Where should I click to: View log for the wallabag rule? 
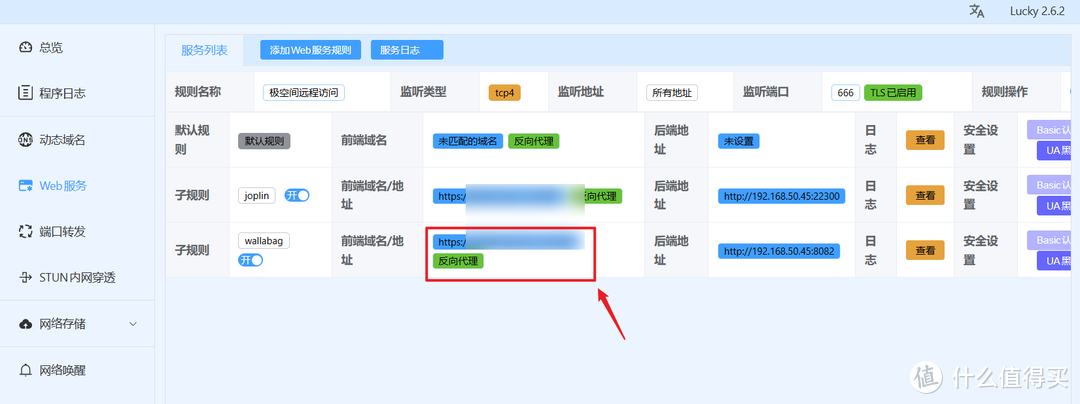pos(925,251)
